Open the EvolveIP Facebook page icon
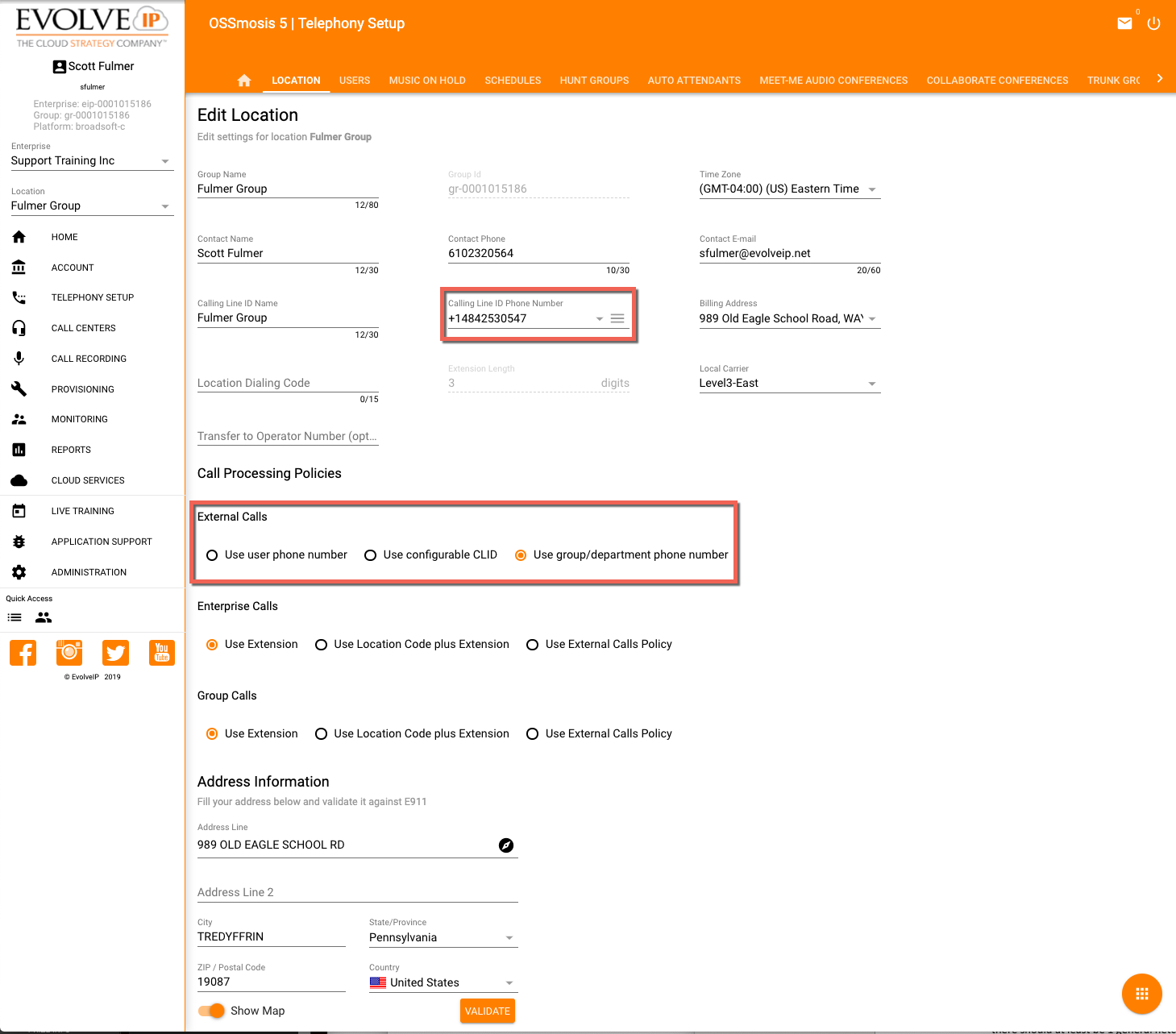 pyautogui.click(x=23, y=652)
